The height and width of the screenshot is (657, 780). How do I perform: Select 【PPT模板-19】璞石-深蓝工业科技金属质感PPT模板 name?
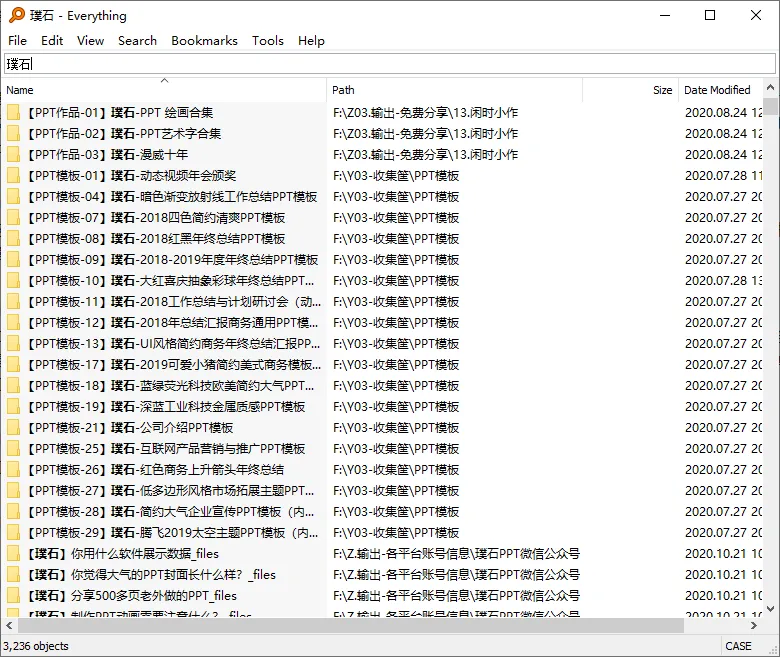[x=165, y=407]
